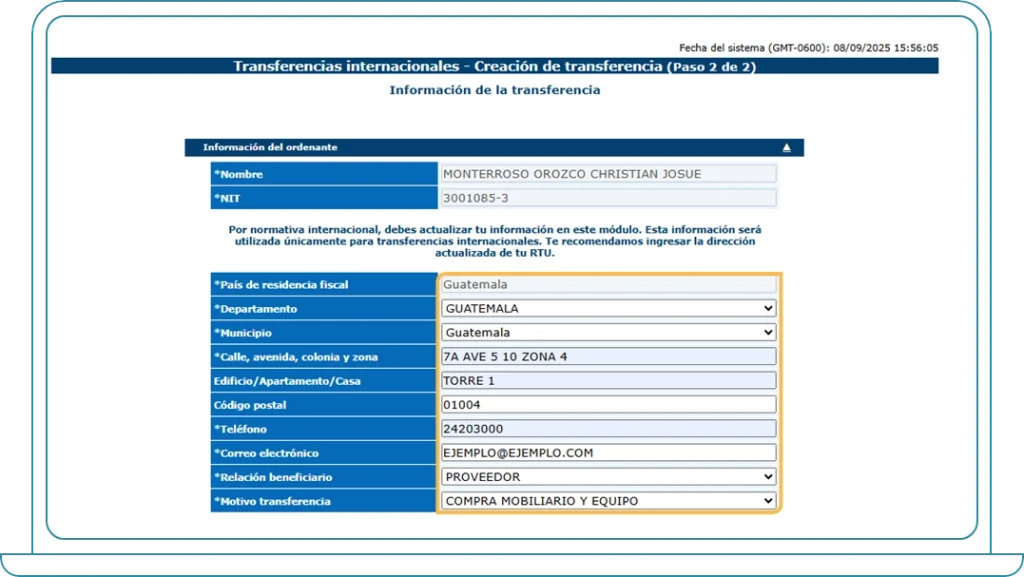
Task: Click the Código postal input field
Action: point(608,405)
